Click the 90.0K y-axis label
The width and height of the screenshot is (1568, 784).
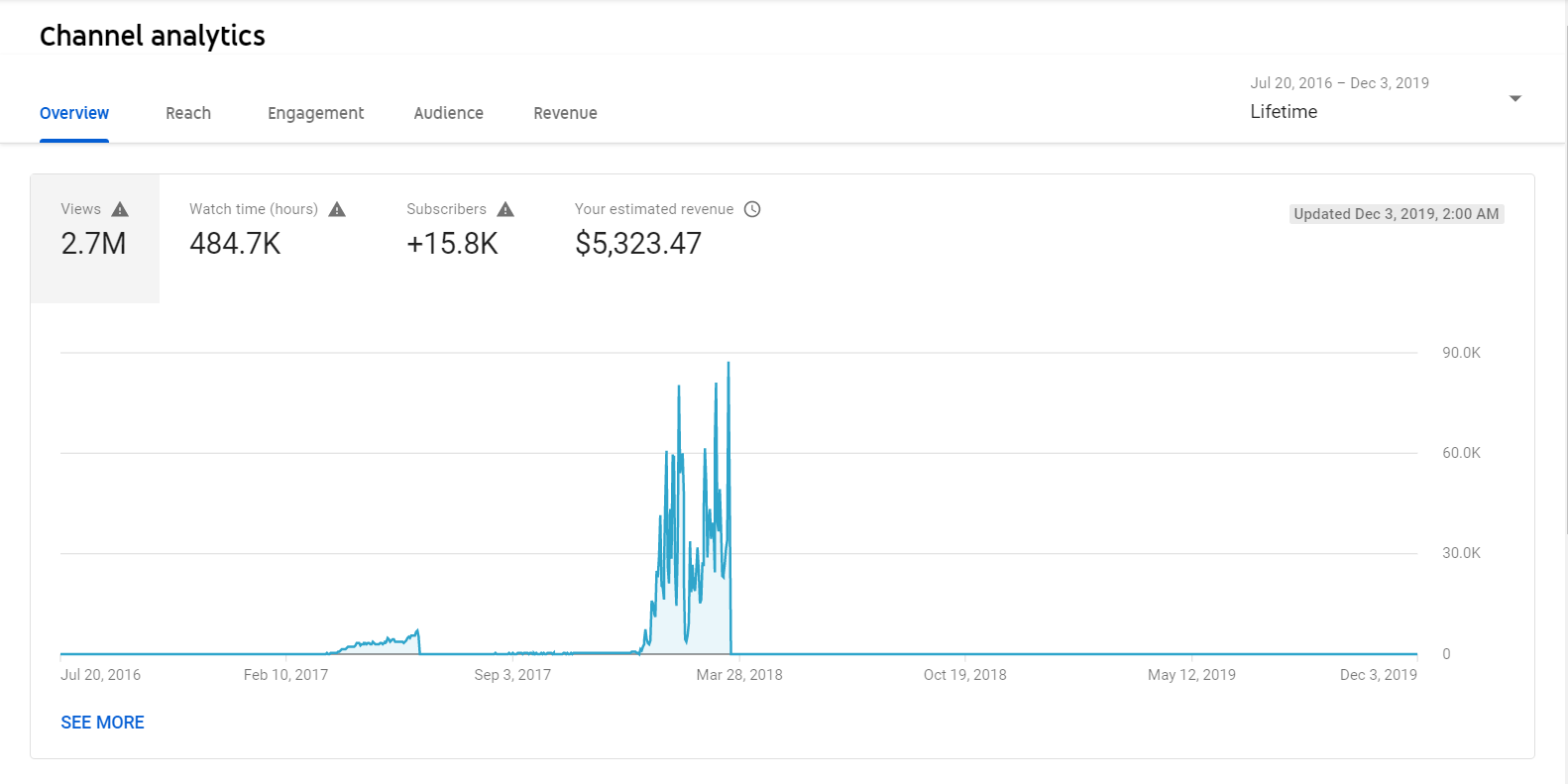pos(1461,353)
